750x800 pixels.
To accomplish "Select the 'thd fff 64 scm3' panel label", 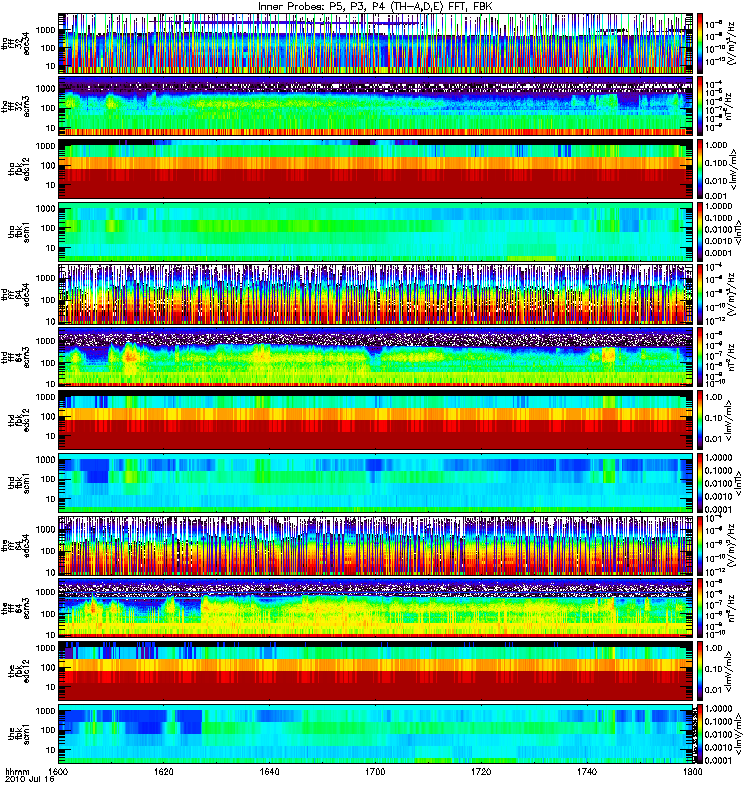I will coord(16,357).
